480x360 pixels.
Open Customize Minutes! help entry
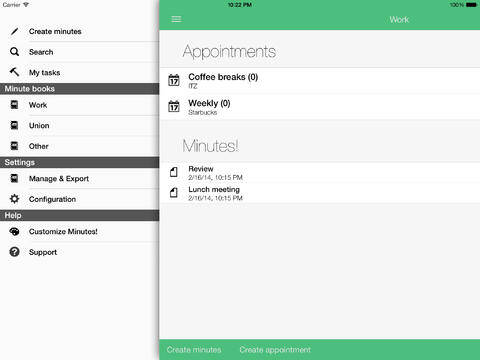click(80, 232)
